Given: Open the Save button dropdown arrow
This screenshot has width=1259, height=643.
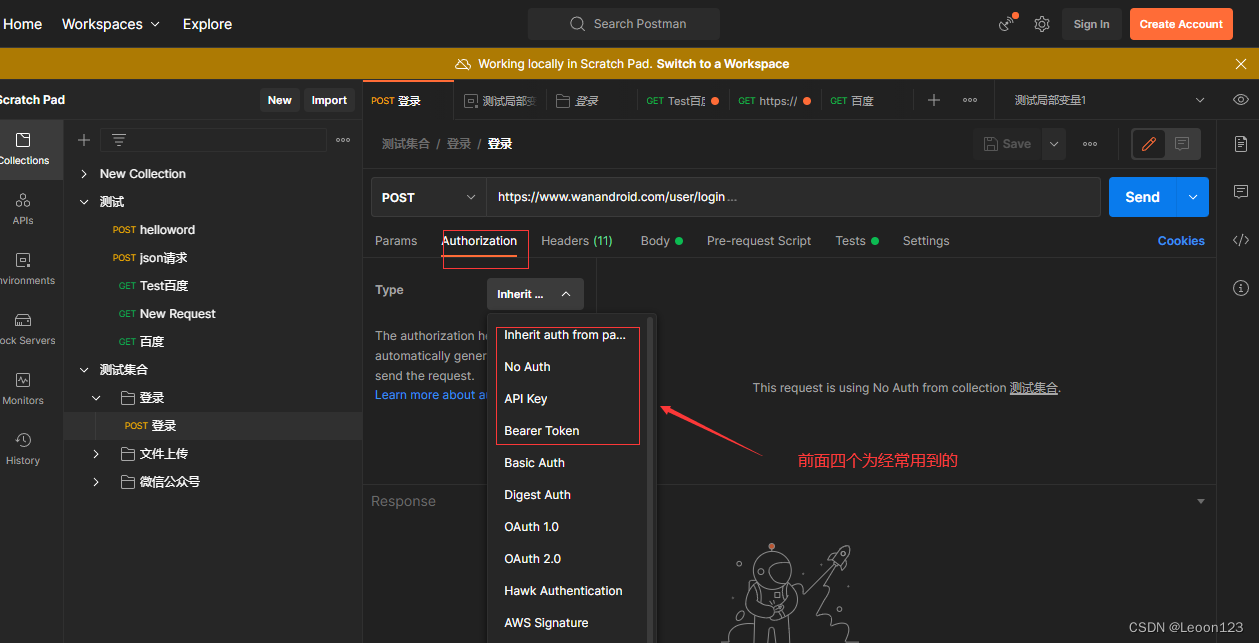Looking at the screenshot, I should 1053,144.
